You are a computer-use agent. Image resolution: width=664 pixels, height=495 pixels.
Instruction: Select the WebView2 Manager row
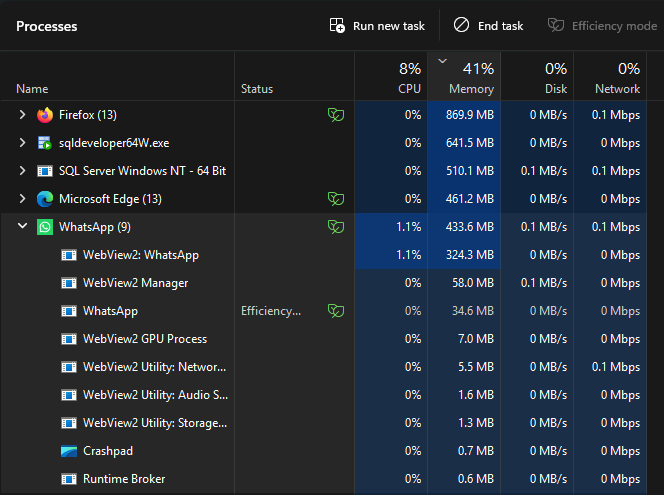[324, 283]
